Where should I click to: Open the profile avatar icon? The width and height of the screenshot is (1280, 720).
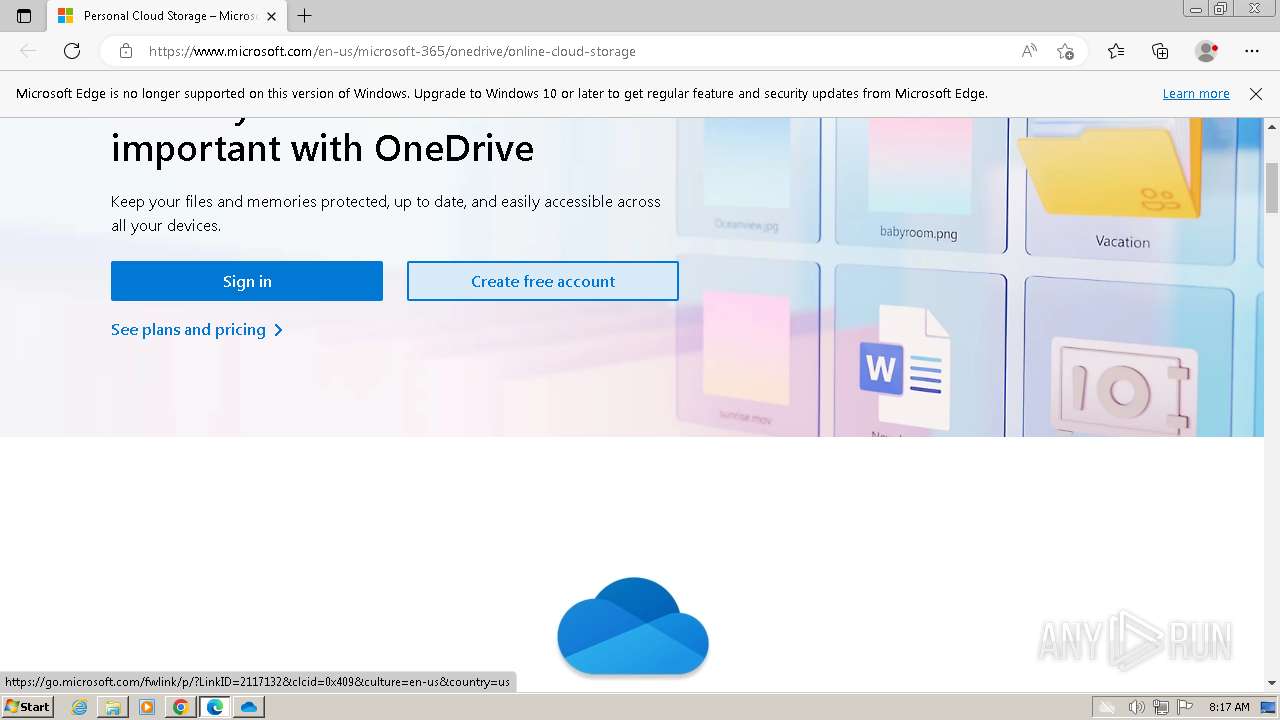coord(1206,51)
